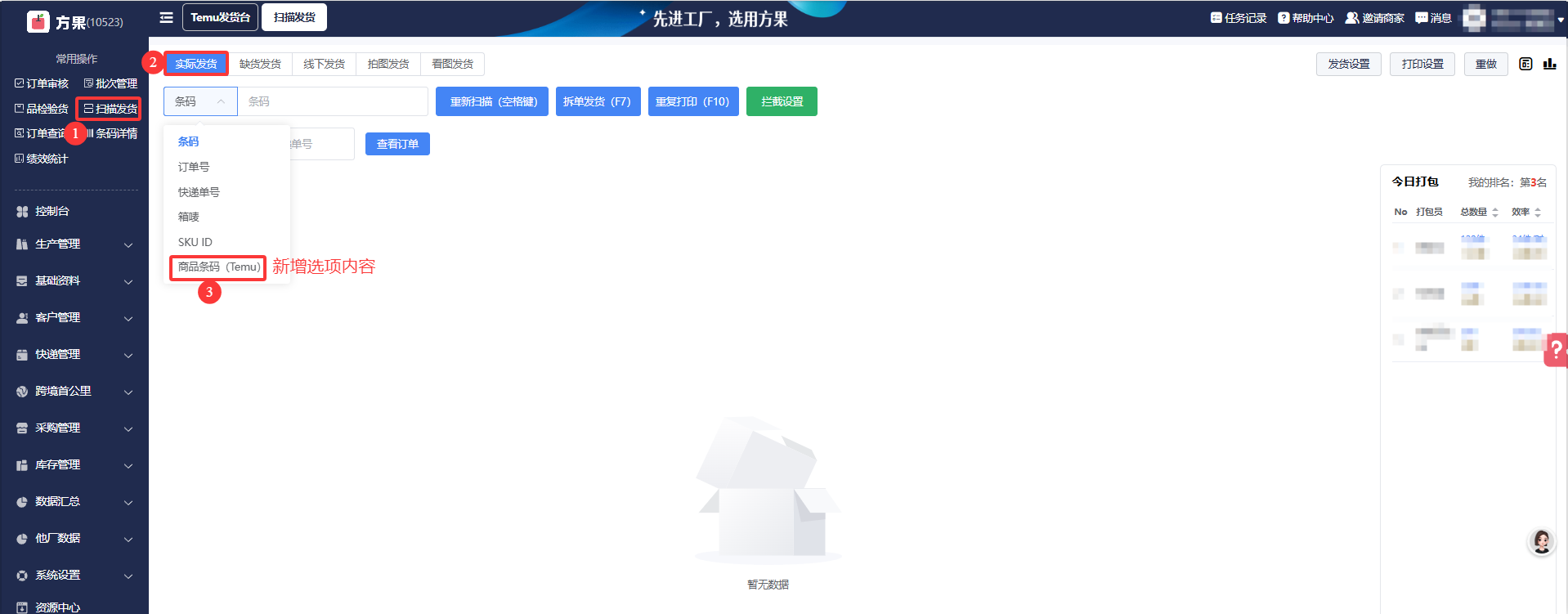Viewport: 1568px width, 614px height.
Task: Expand the 生产管理 menu chevron
Action: [128, 244]
